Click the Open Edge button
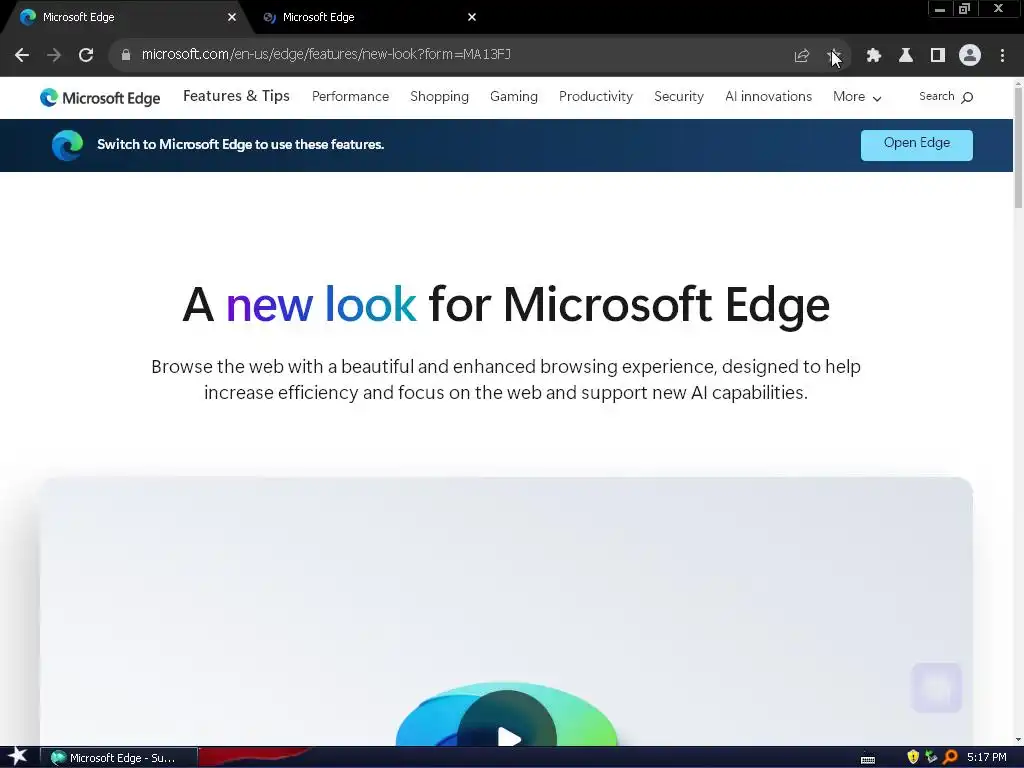This screenshot has width=1024, height=768. [916, 144]
